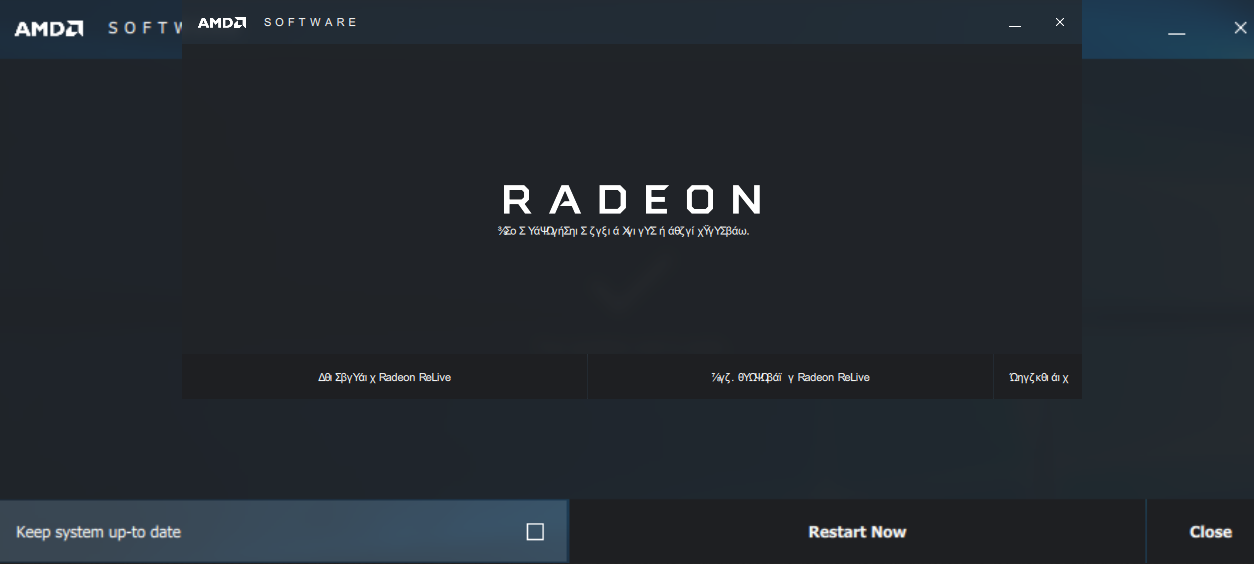Select the middle Radeon ReLive option
This screenshot has width=1254, height=564.
click(790, 377)
